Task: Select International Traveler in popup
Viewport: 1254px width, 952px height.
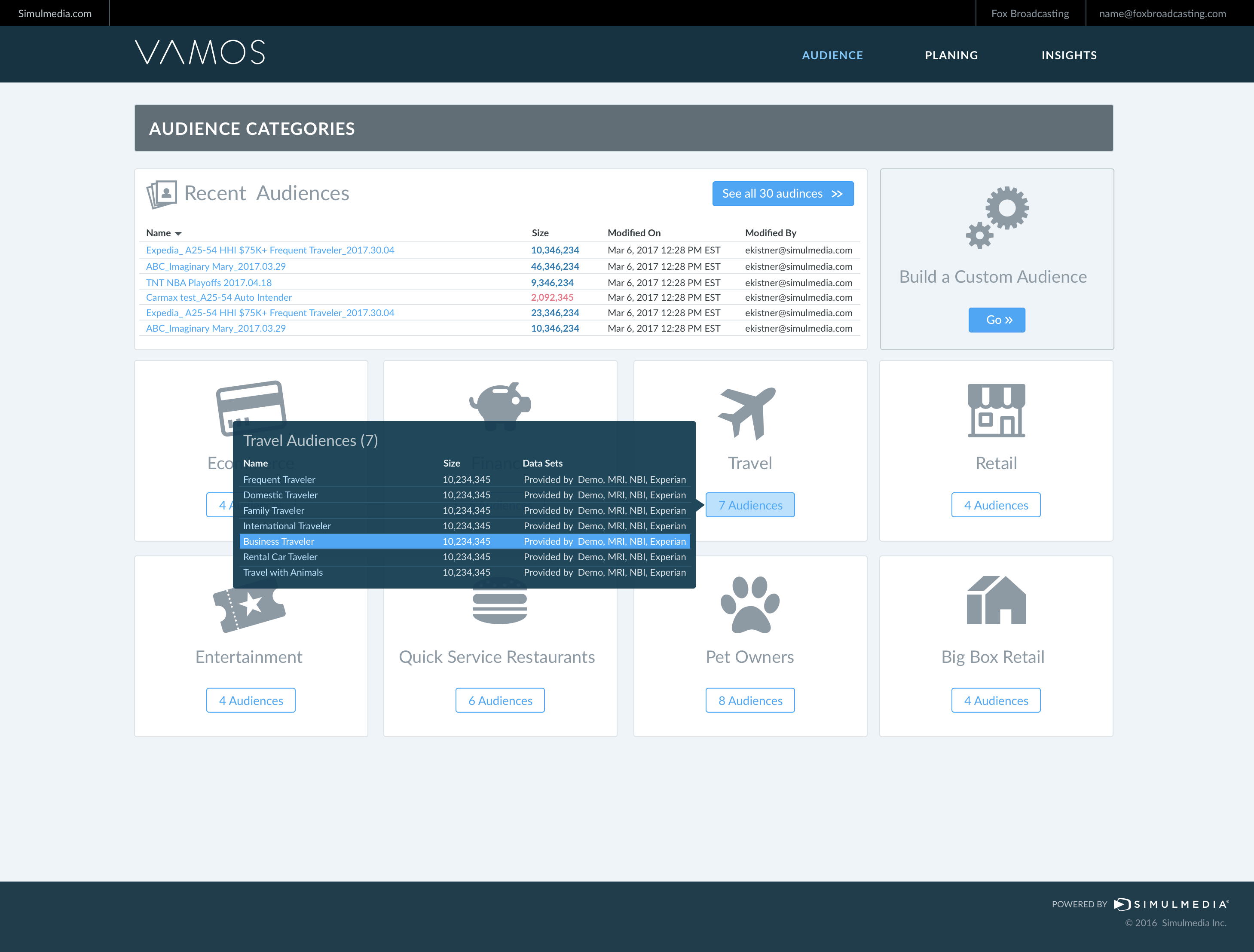Action: 464,526
